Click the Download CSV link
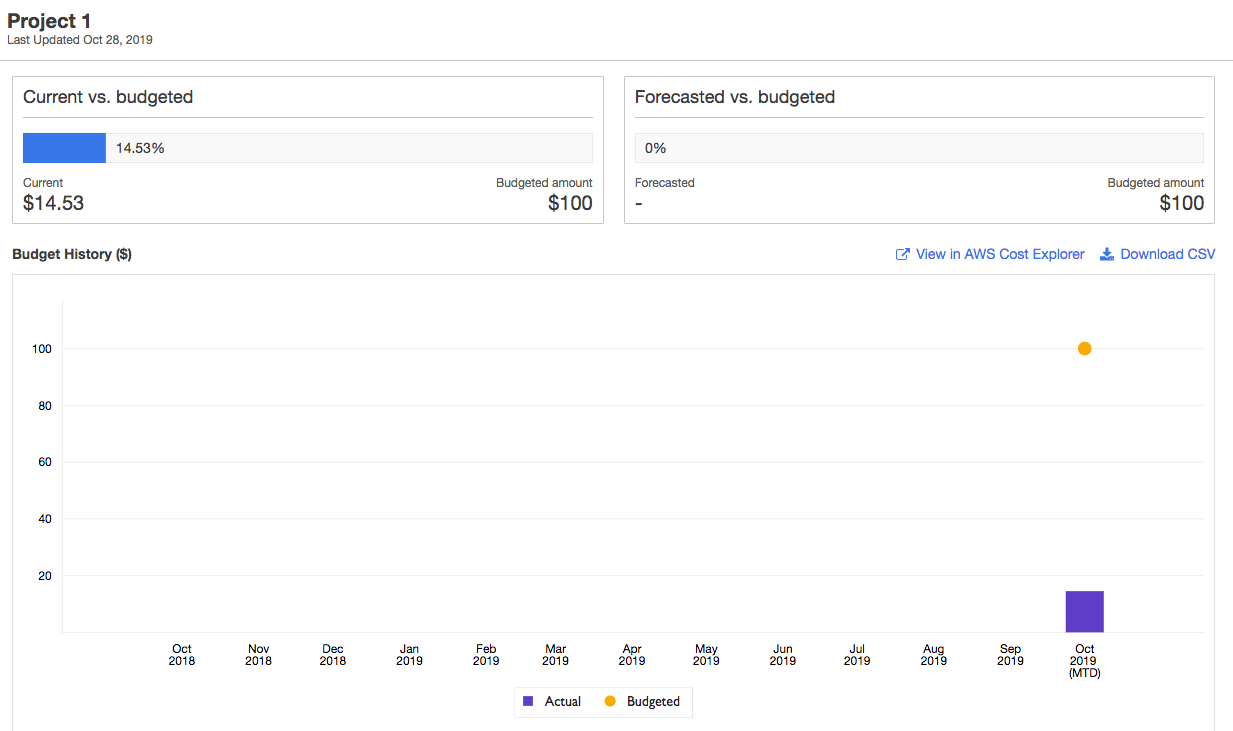1233x731 pixels. pyautogui.click(x=1167, y=255)
